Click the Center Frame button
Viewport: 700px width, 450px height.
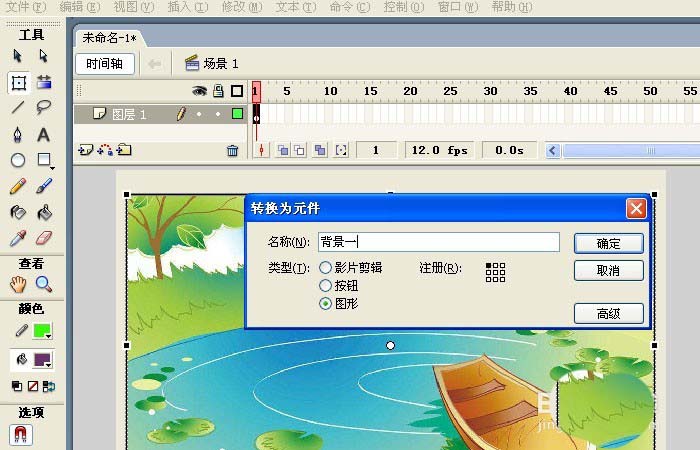point(262,150)
